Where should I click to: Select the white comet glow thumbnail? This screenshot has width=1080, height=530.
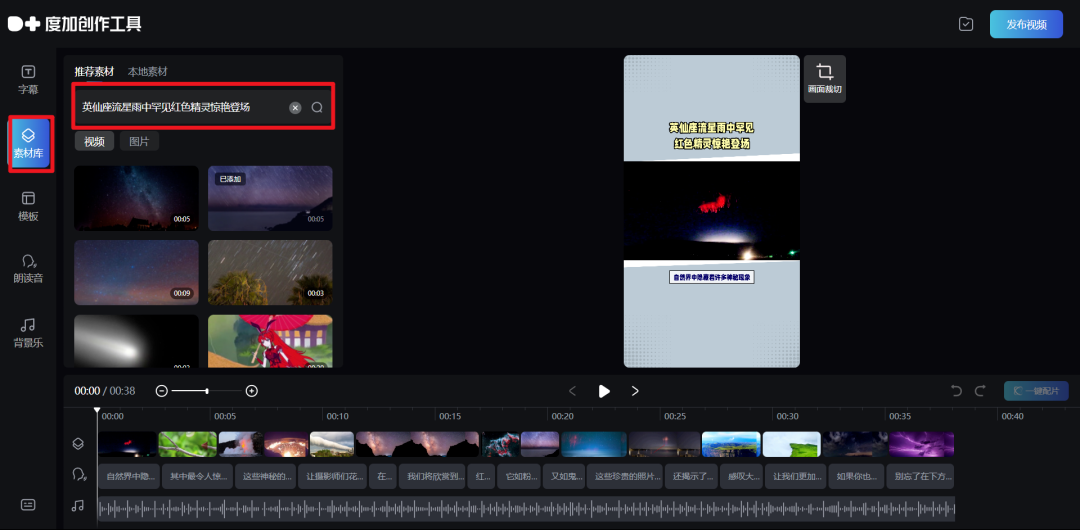tap(136, 341)
